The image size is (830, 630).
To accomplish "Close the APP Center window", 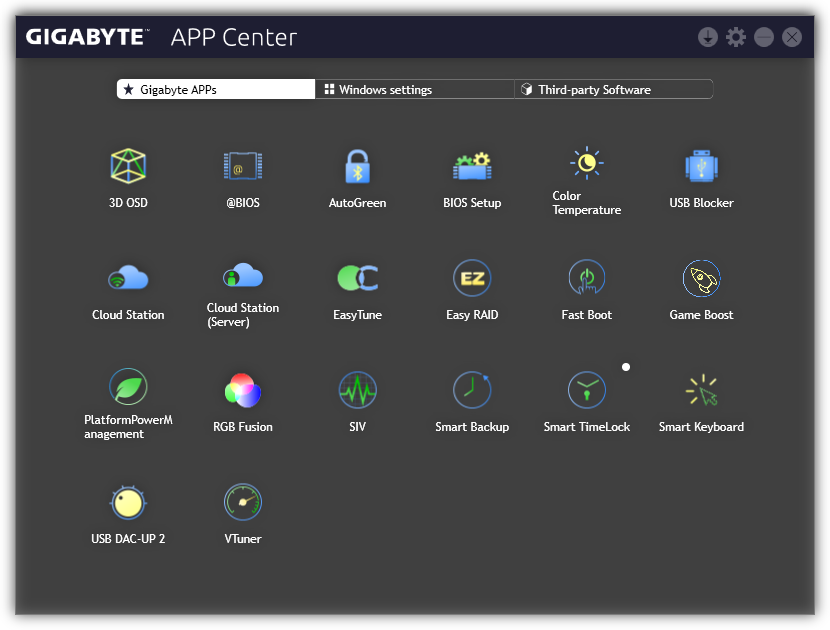I will (x=792, y=37).
